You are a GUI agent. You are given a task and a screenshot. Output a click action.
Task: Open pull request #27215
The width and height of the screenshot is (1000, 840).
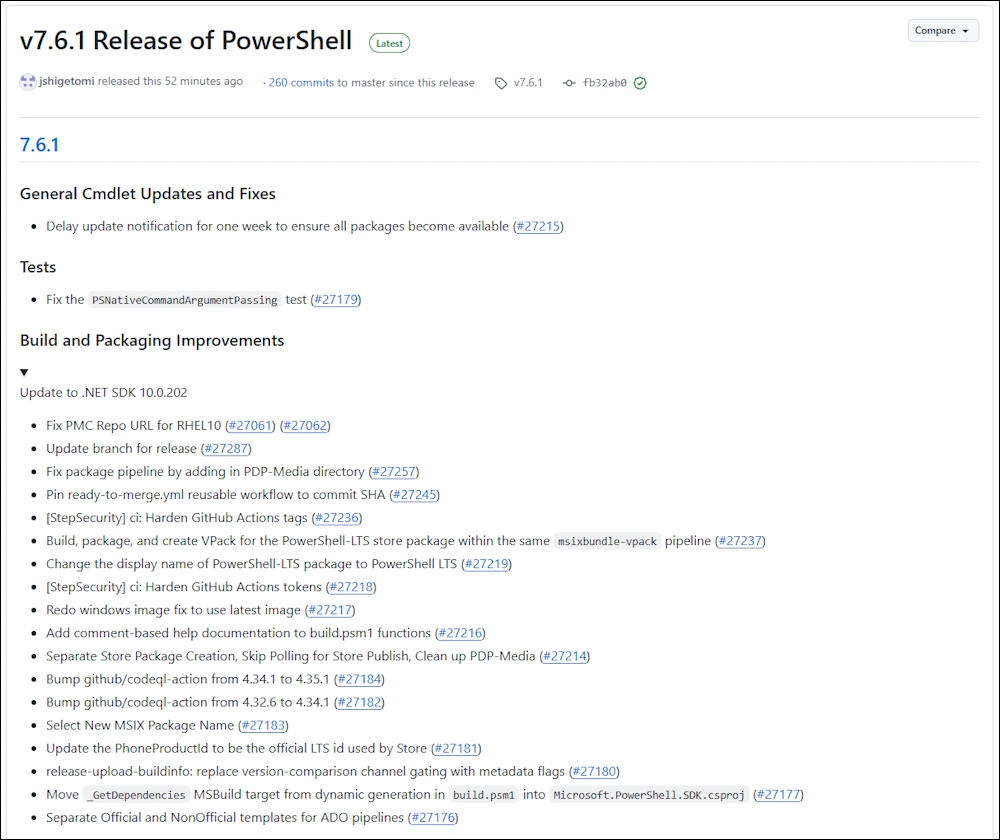tap(538, 226)
